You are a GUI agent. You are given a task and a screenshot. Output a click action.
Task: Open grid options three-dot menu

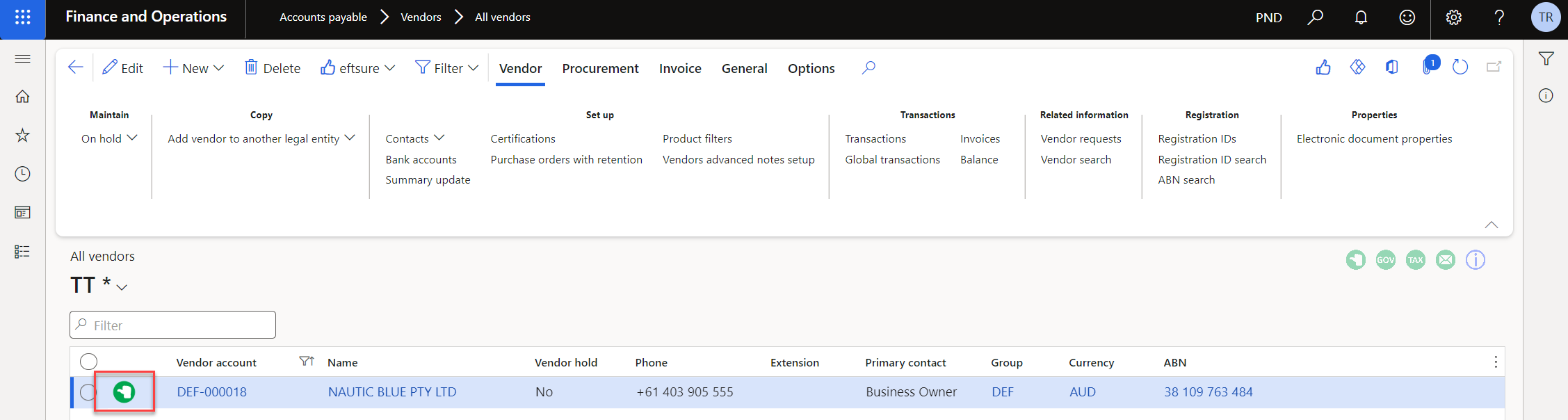coord(1495,362)
